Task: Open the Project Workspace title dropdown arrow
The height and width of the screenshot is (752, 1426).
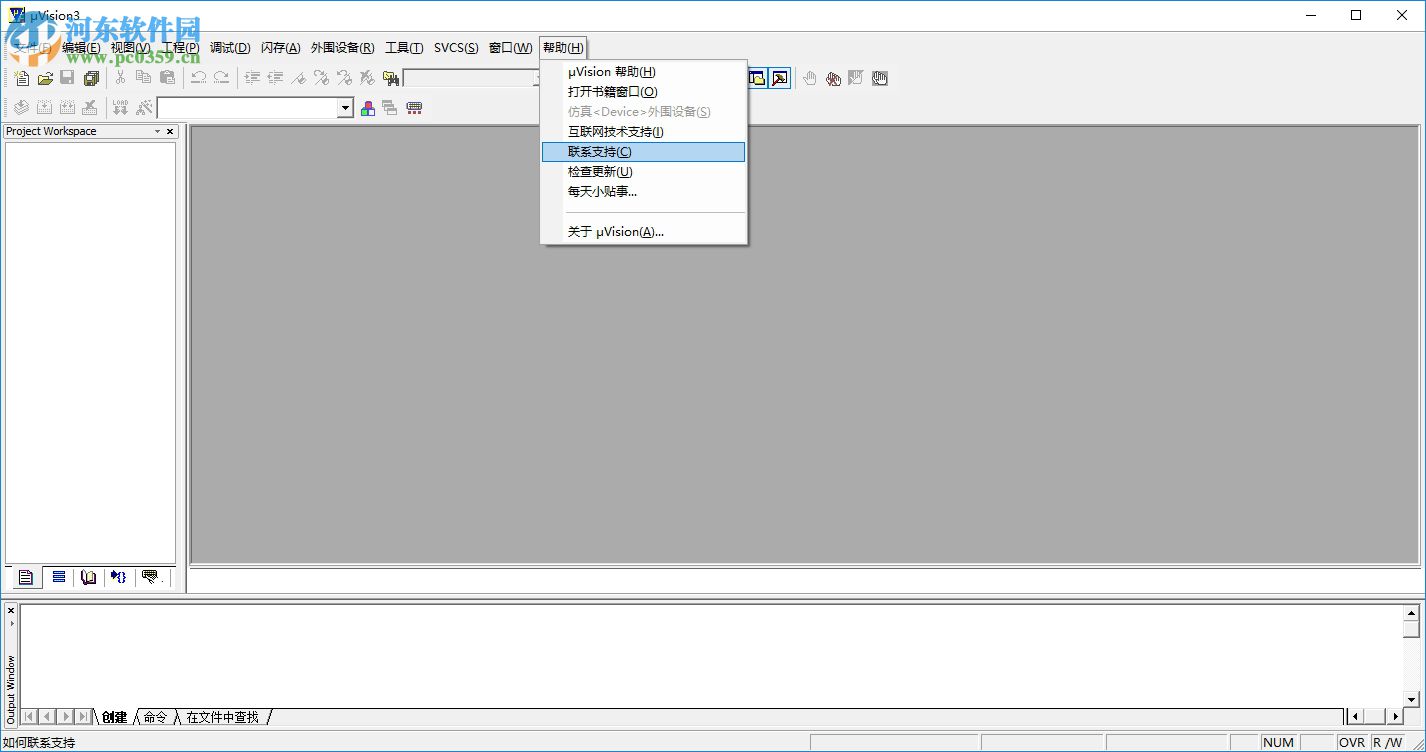Action: [156, 130]
